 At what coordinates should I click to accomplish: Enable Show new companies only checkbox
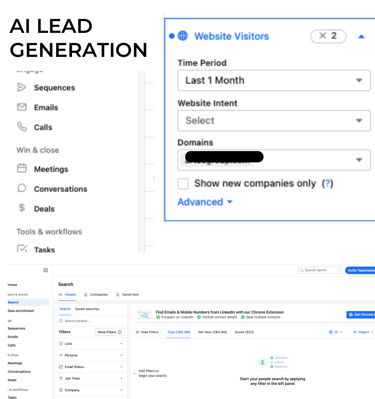183,184
